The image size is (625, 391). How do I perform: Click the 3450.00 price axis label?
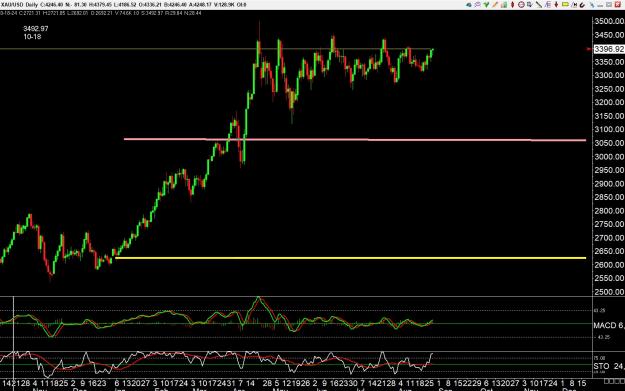coord(609,35)
